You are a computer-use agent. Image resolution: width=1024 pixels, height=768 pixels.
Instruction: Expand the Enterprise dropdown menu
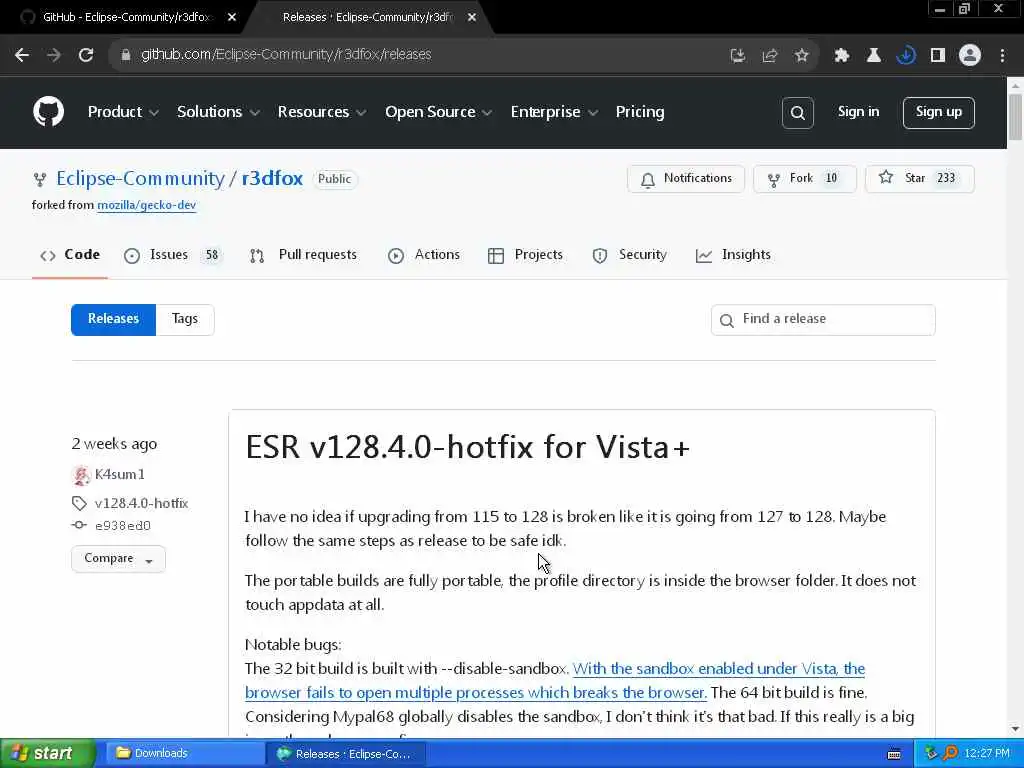click(554, 112)
